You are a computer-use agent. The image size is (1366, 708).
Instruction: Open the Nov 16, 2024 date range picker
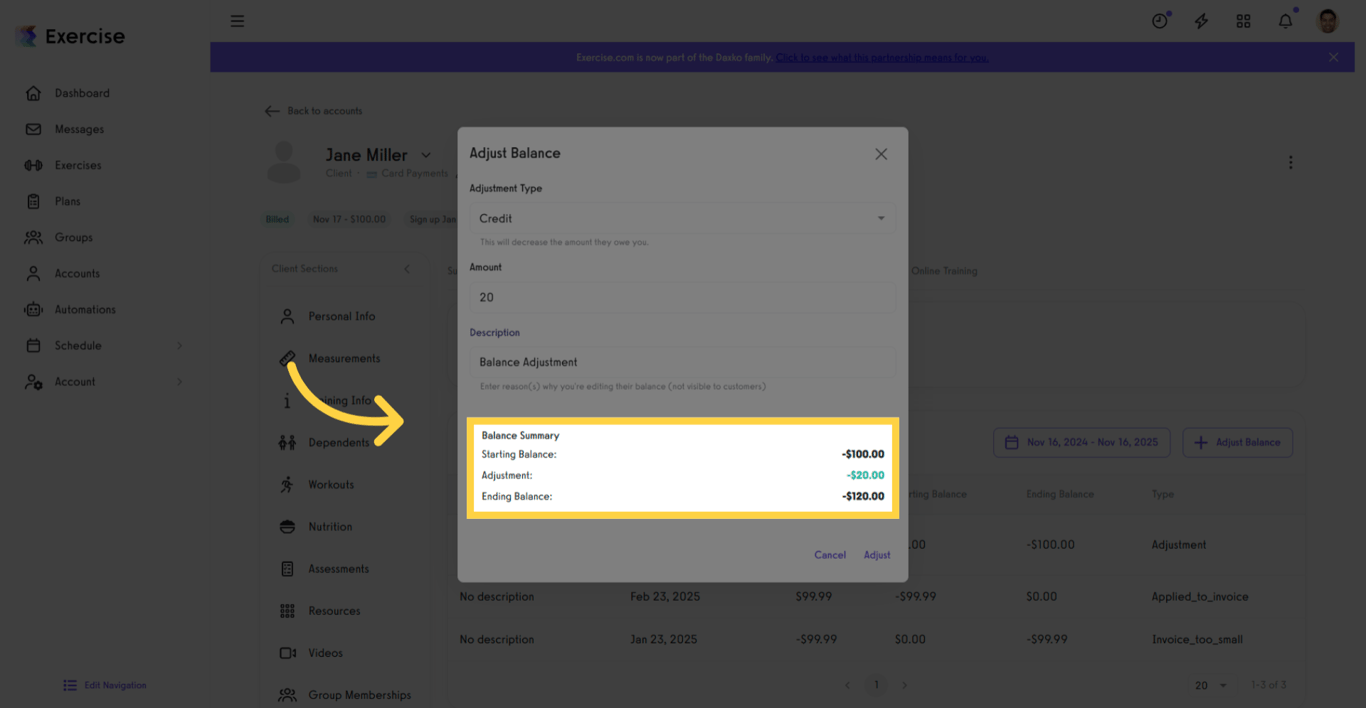(1081, 442)
